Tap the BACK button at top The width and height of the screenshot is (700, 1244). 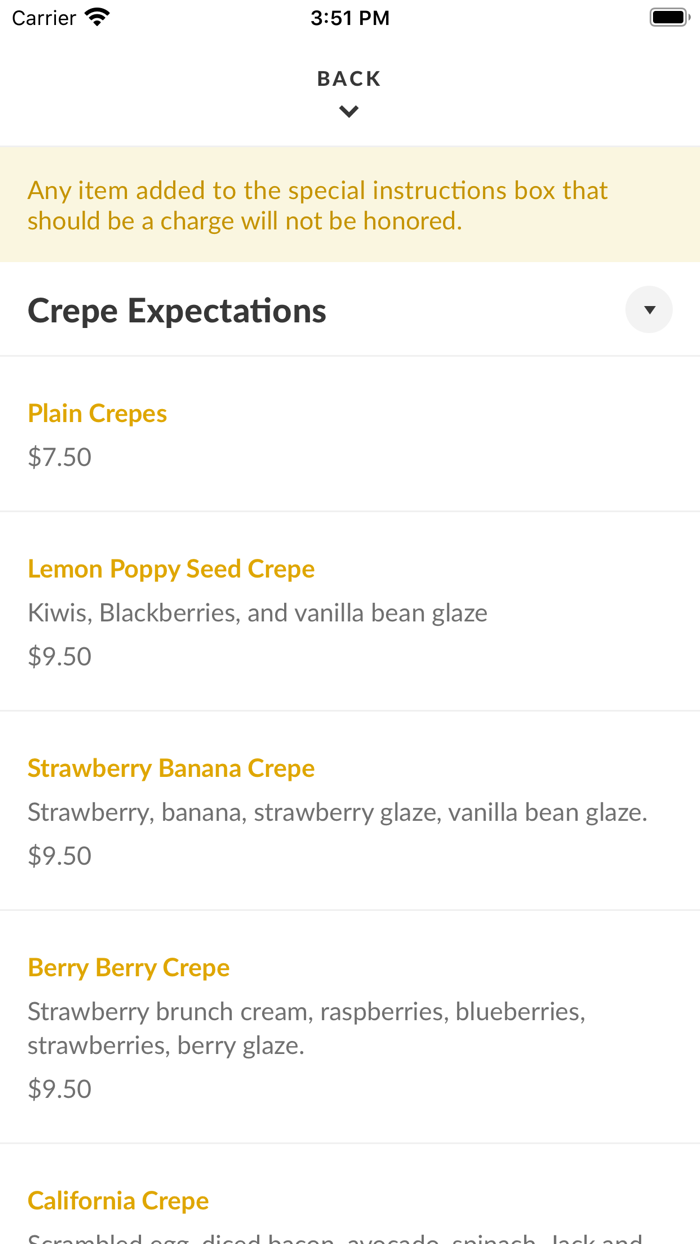tap(349, 79)
